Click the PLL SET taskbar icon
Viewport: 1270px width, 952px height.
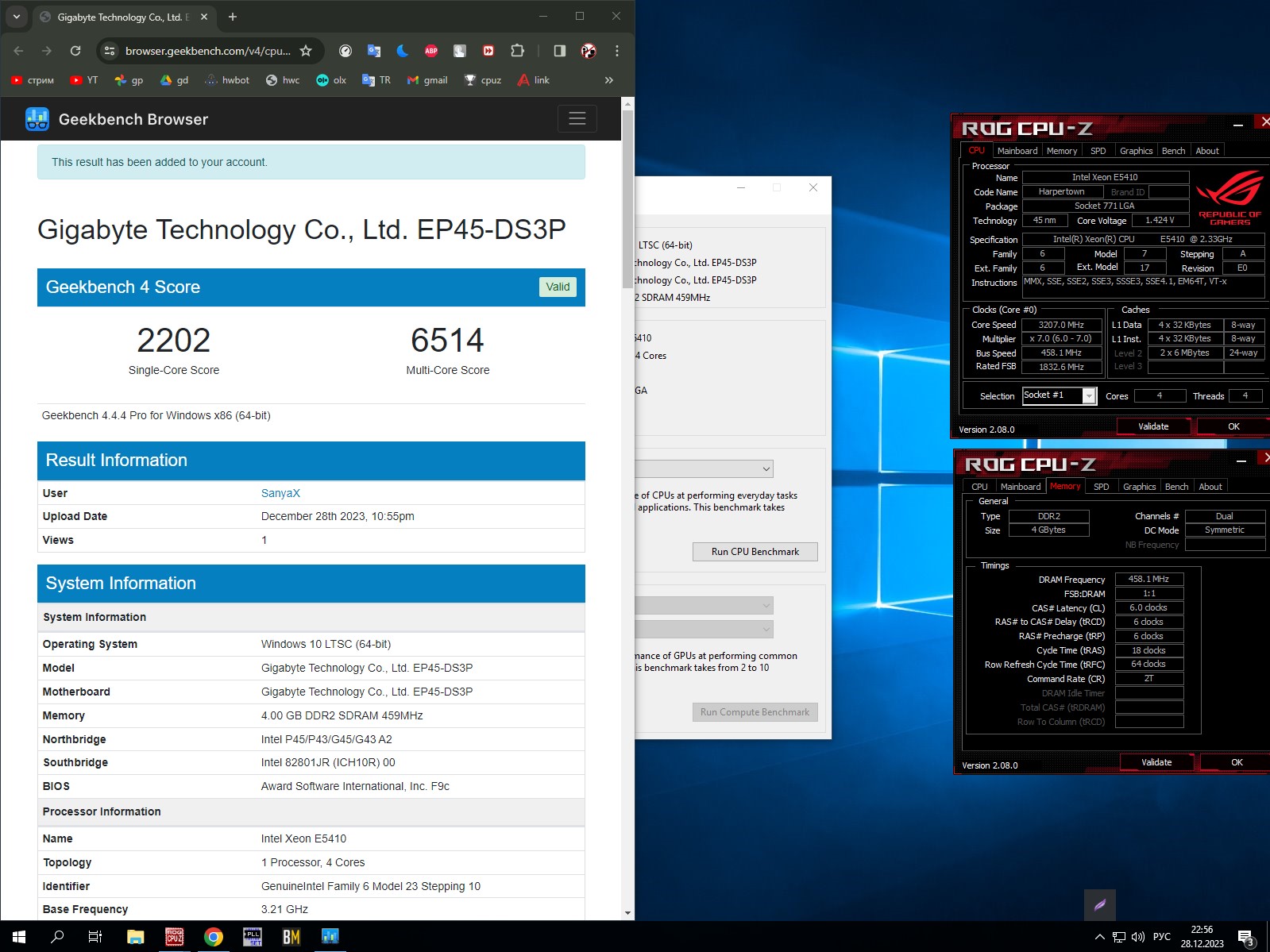[253, 937]
